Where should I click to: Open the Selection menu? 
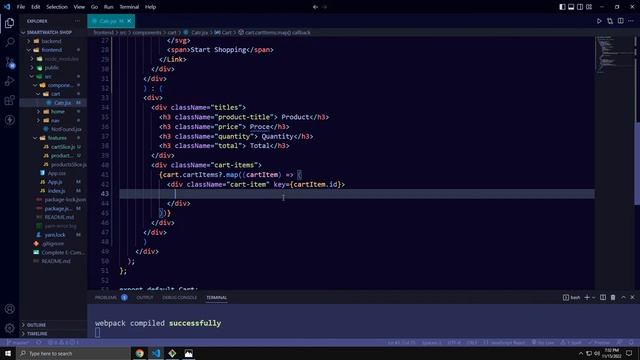pyautogui.click(x=57, y=7)
